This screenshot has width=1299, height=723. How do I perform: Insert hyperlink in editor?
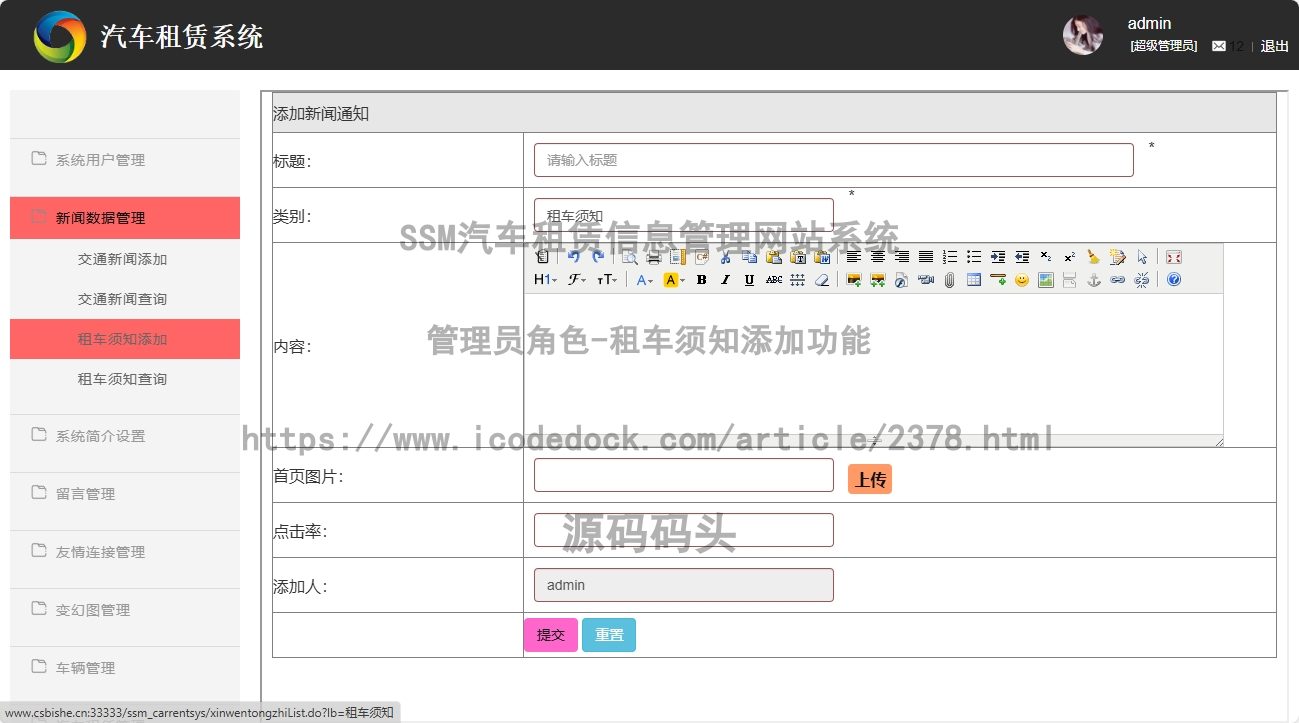click(1117, 280)
